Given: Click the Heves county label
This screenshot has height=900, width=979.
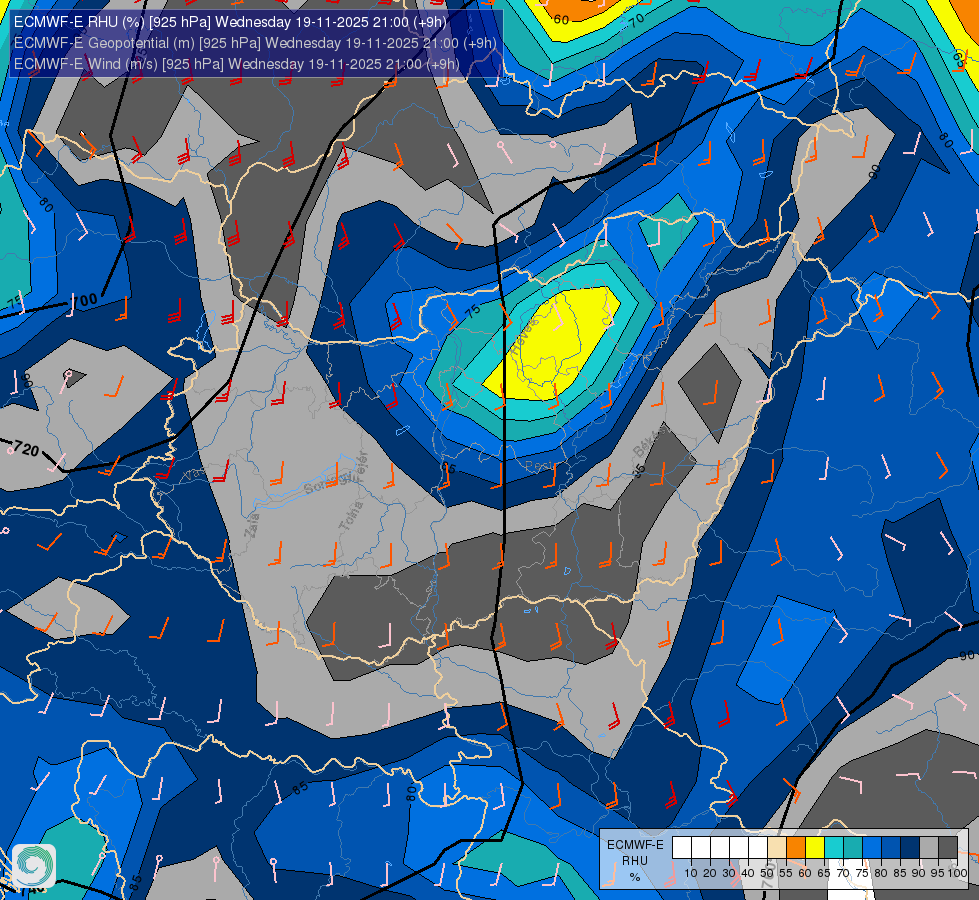Looking at the screenshot, I should [x=523, y=336].
